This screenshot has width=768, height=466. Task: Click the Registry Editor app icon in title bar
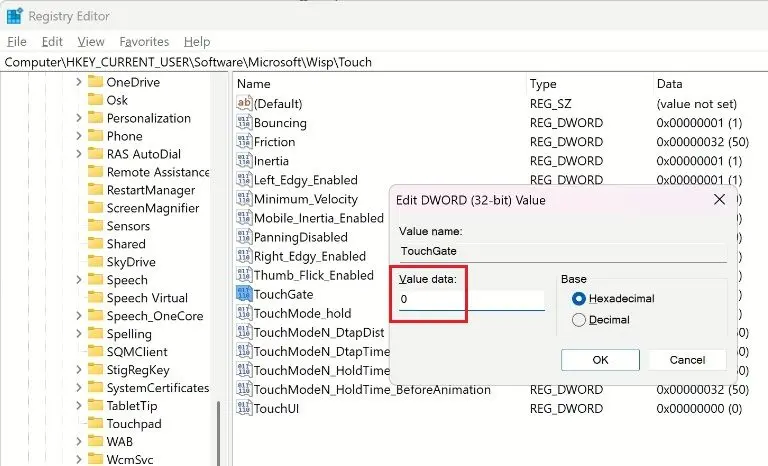point(15,16)
